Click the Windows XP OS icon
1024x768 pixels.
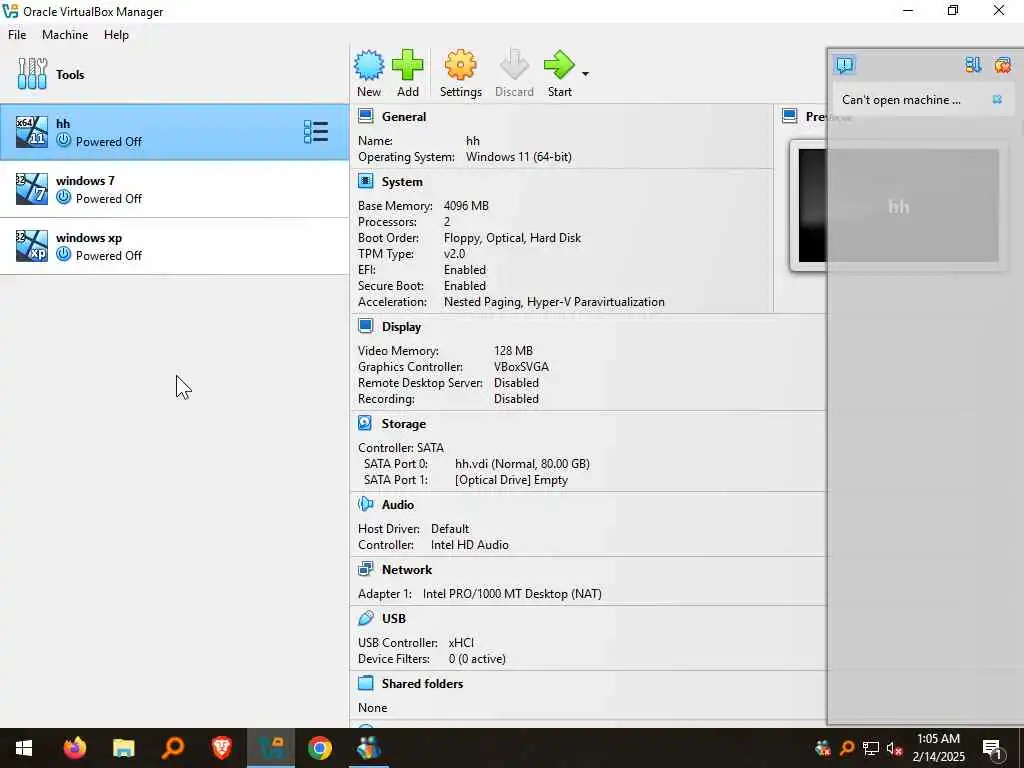click(32, 246)
